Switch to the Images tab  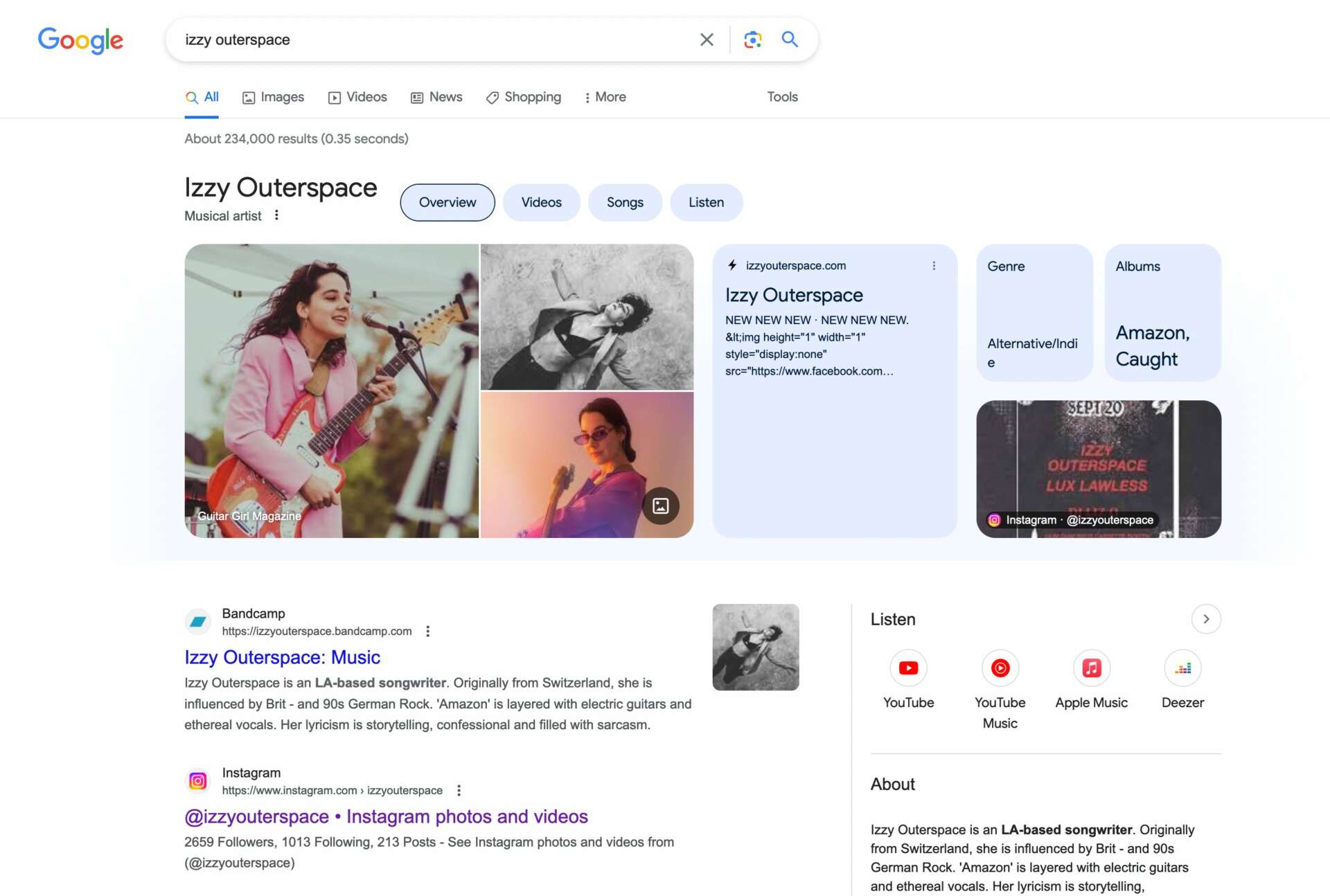pos(273,97)
